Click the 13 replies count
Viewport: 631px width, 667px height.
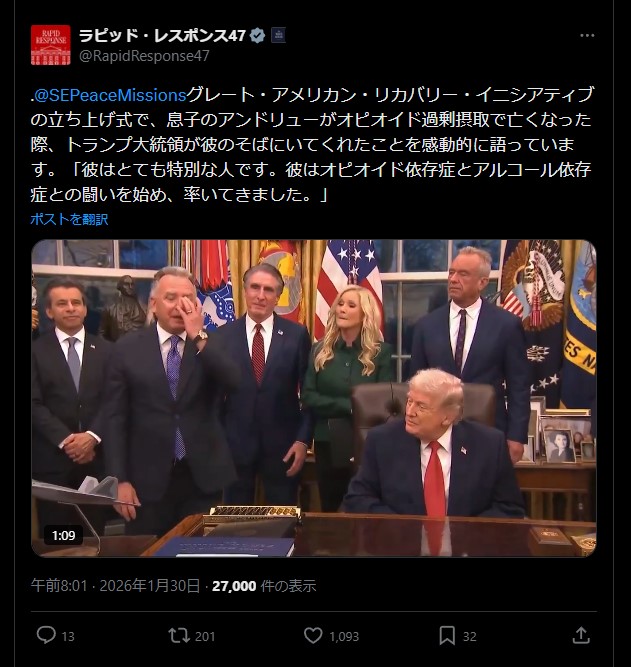pyautogui.click(x=68, y=636)
